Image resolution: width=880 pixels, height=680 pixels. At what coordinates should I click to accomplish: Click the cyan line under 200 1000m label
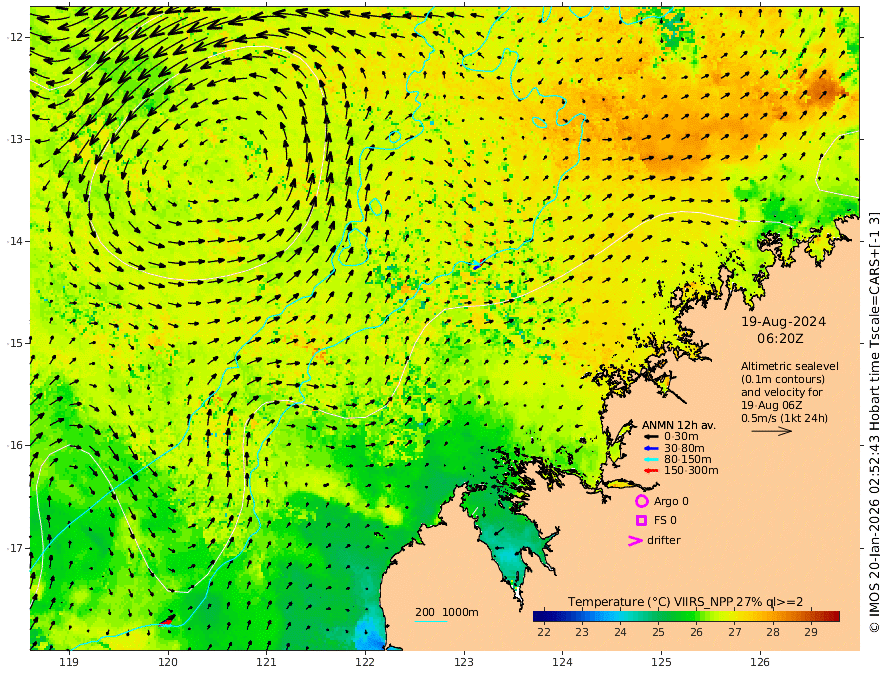(x=431, y=621)
